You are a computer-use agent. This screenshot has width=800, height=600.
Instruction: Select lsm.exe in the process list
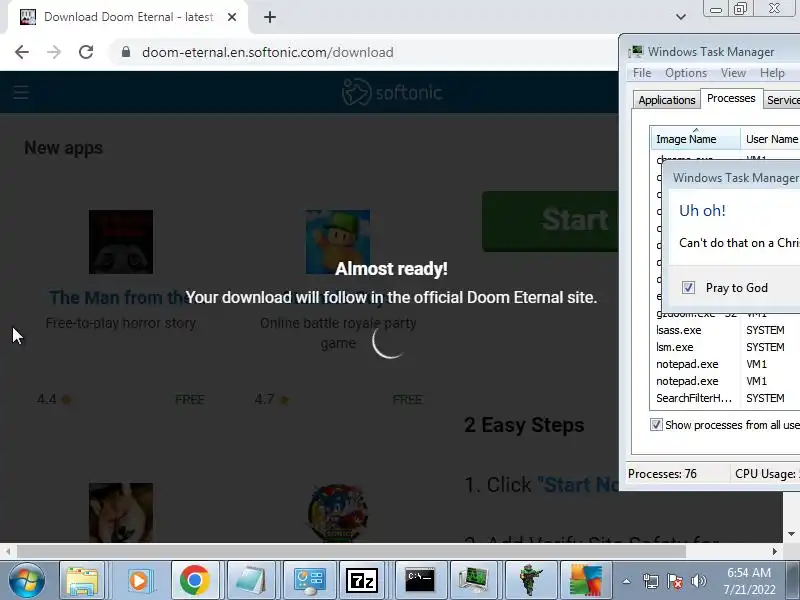(725, 347)
